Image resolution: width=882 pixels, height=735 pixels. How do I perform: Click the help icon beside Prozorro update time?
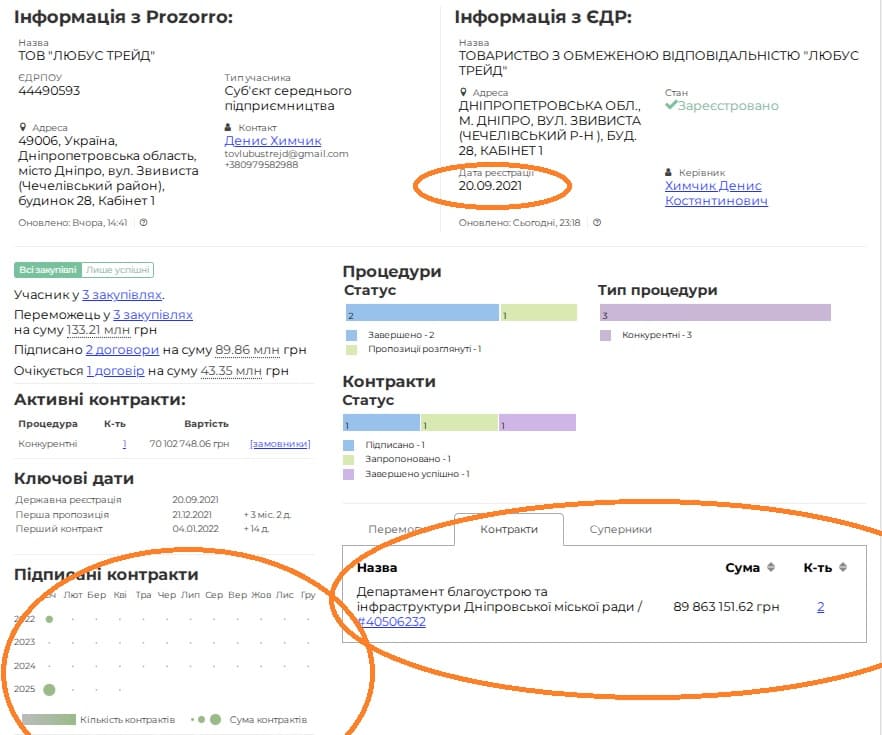[x=143, y=223]
